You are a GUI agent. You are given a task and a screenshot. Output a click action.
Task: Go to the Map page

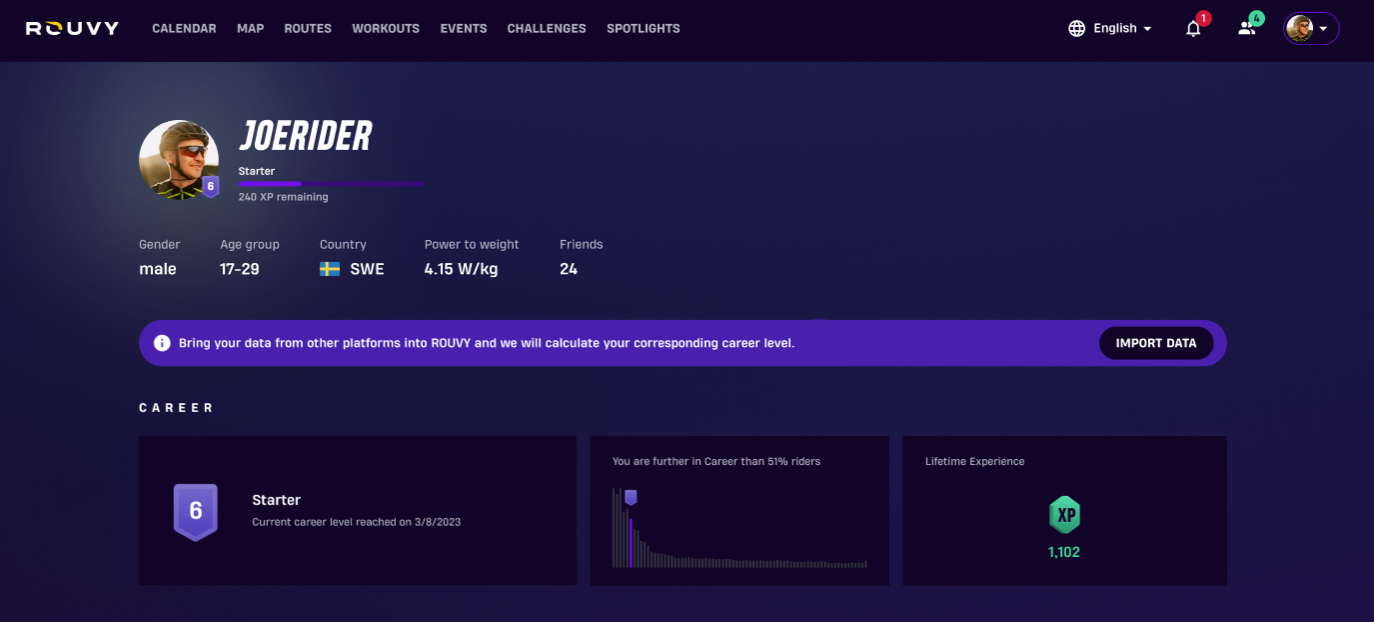pyautogui.click(x=250, y=29)
